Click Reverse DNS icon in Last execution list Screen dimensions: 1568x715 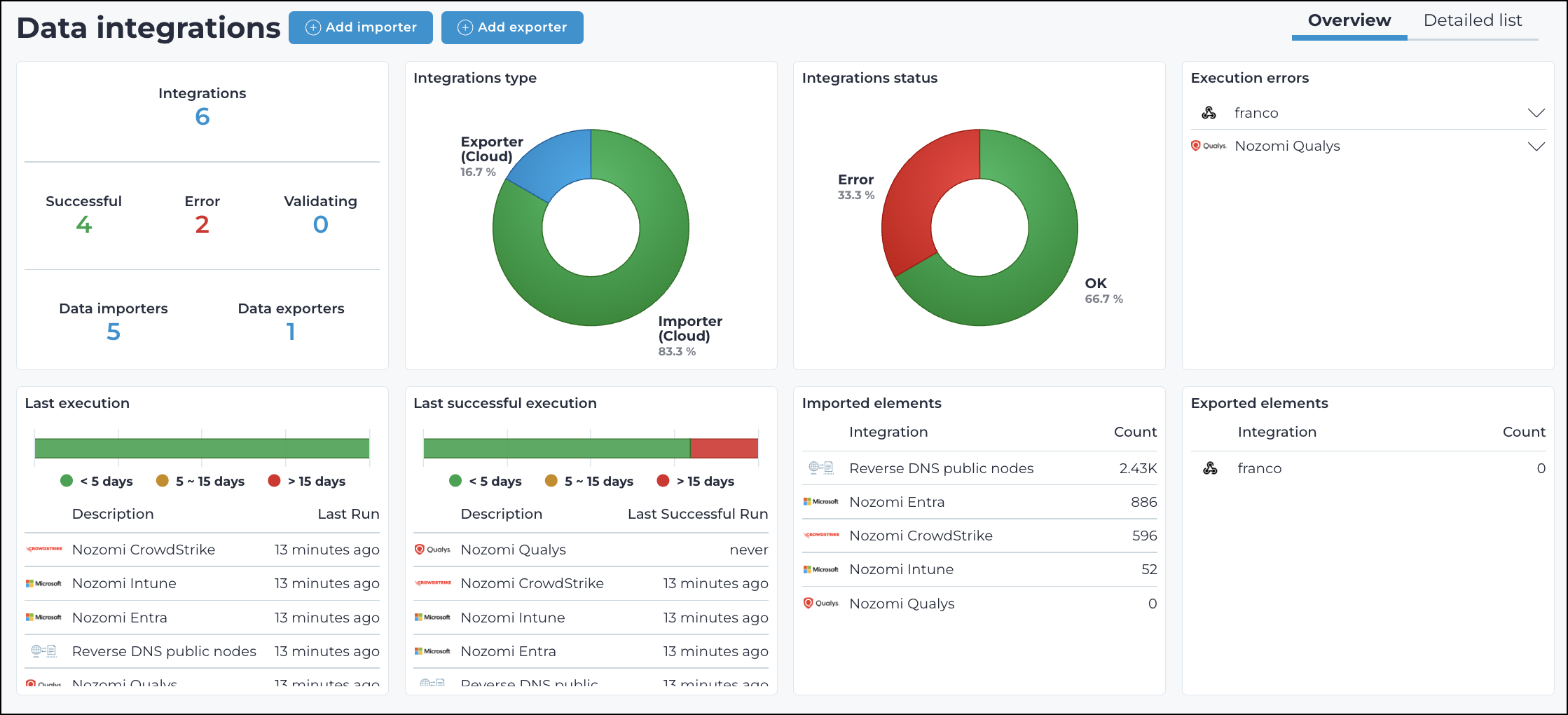pyautogui.click(x=44, y=651)
